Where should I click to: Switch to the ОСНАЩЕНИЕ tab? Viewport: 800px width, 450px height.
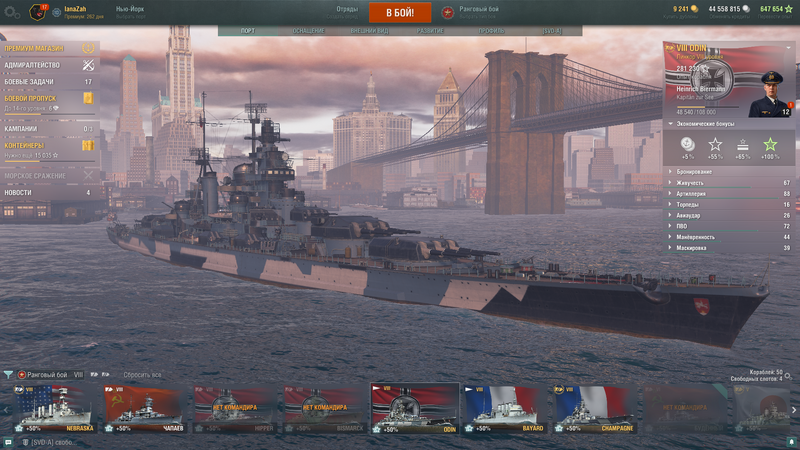(308, 31)
